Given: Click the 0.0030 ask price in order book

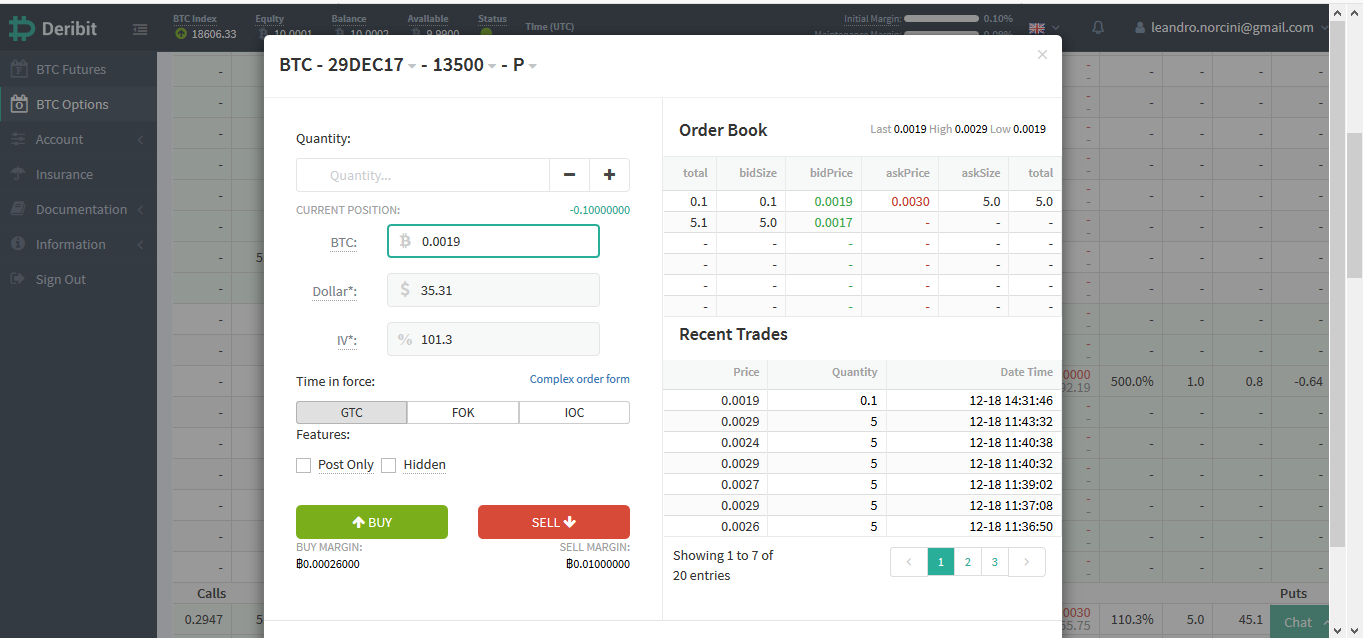Looking at the screenshot, I should coord(910,201).
